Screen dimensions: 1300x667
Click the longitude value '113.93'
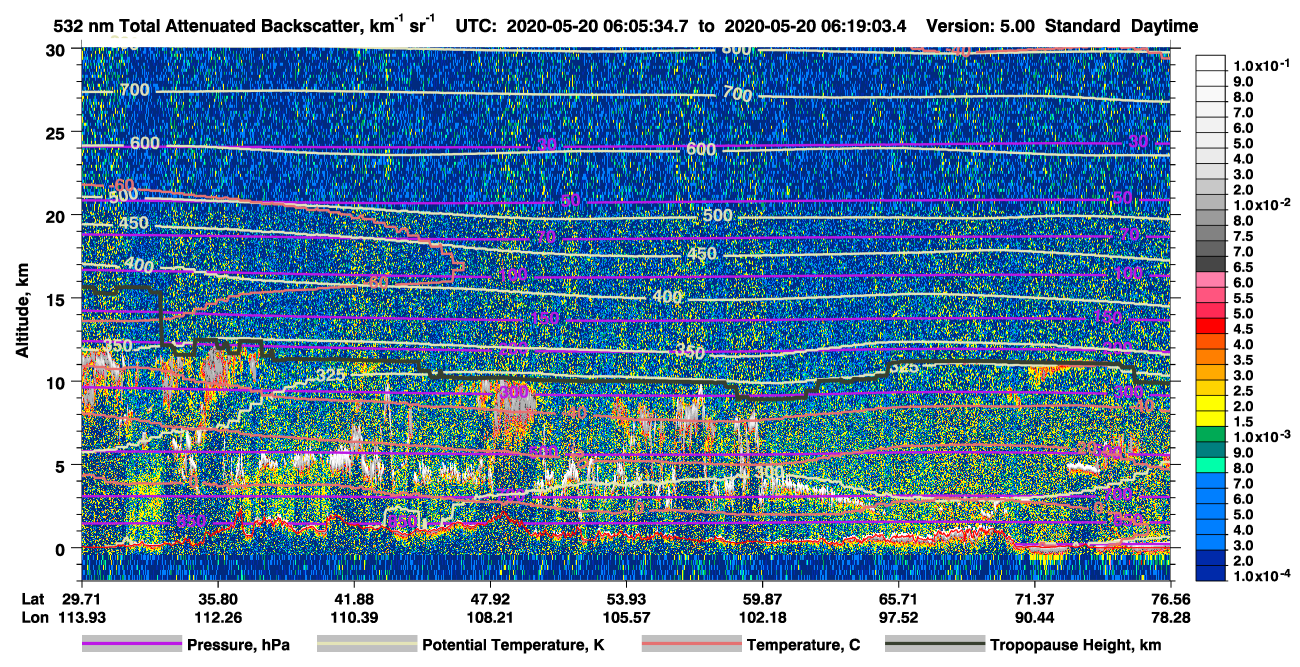pyautogui.click(x=82, y=617)
